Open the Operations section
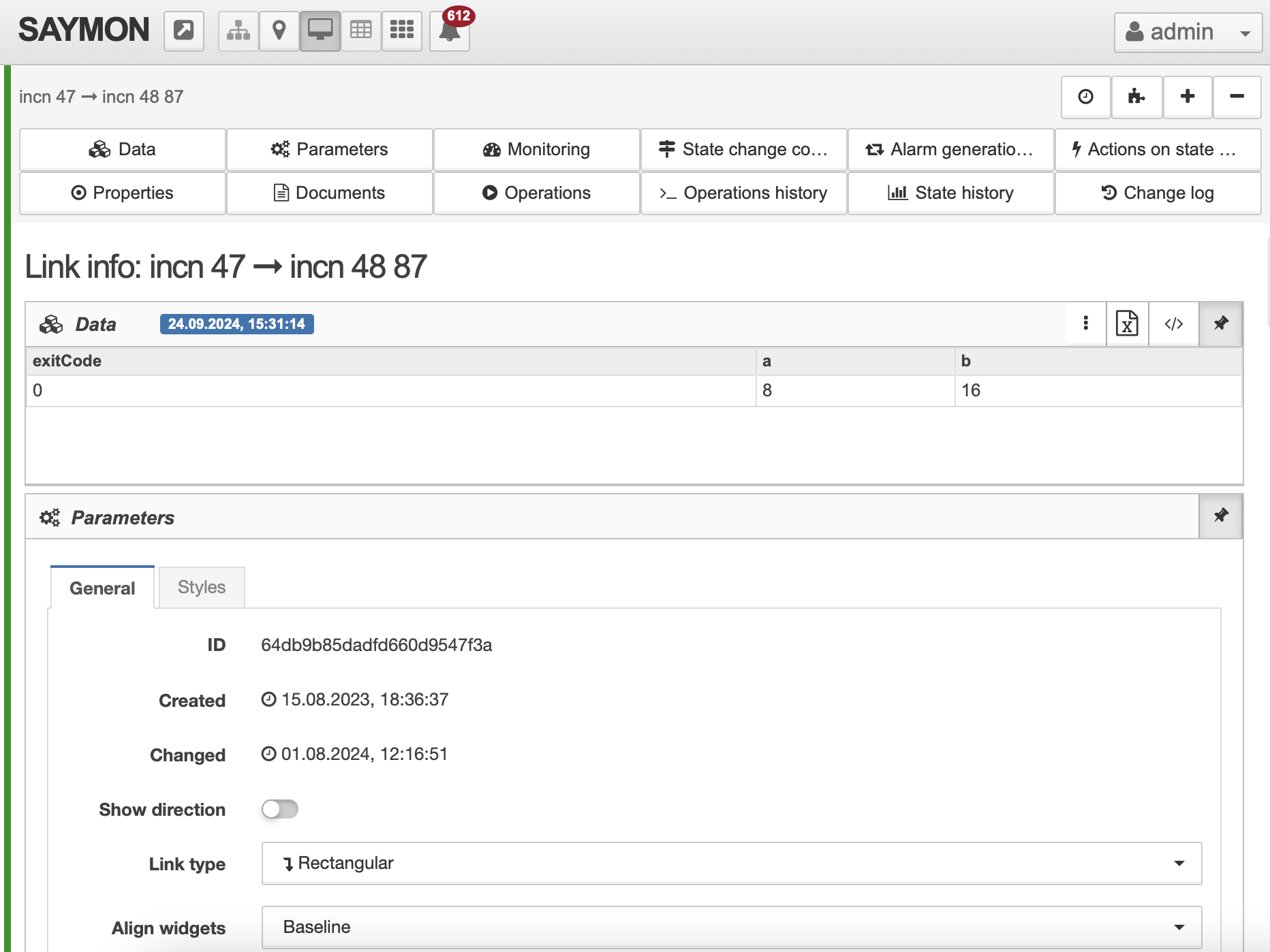The image size is (1270, 952). pos(537,193)
